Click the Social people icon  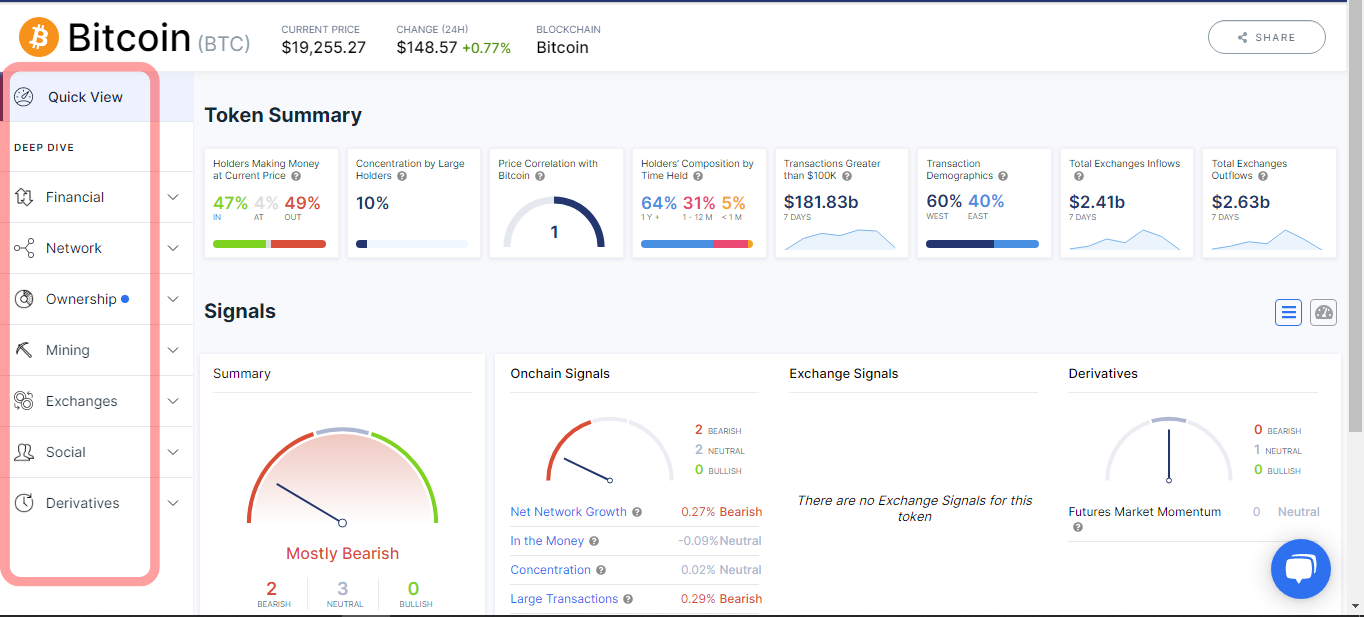tap(25, 452)
